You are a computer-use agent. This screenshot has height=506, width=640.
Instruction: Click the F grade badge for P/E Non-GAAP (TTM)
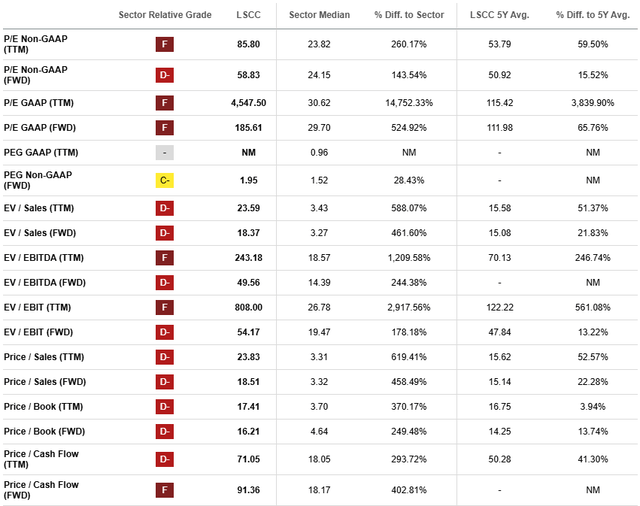[x=164, y=44]
